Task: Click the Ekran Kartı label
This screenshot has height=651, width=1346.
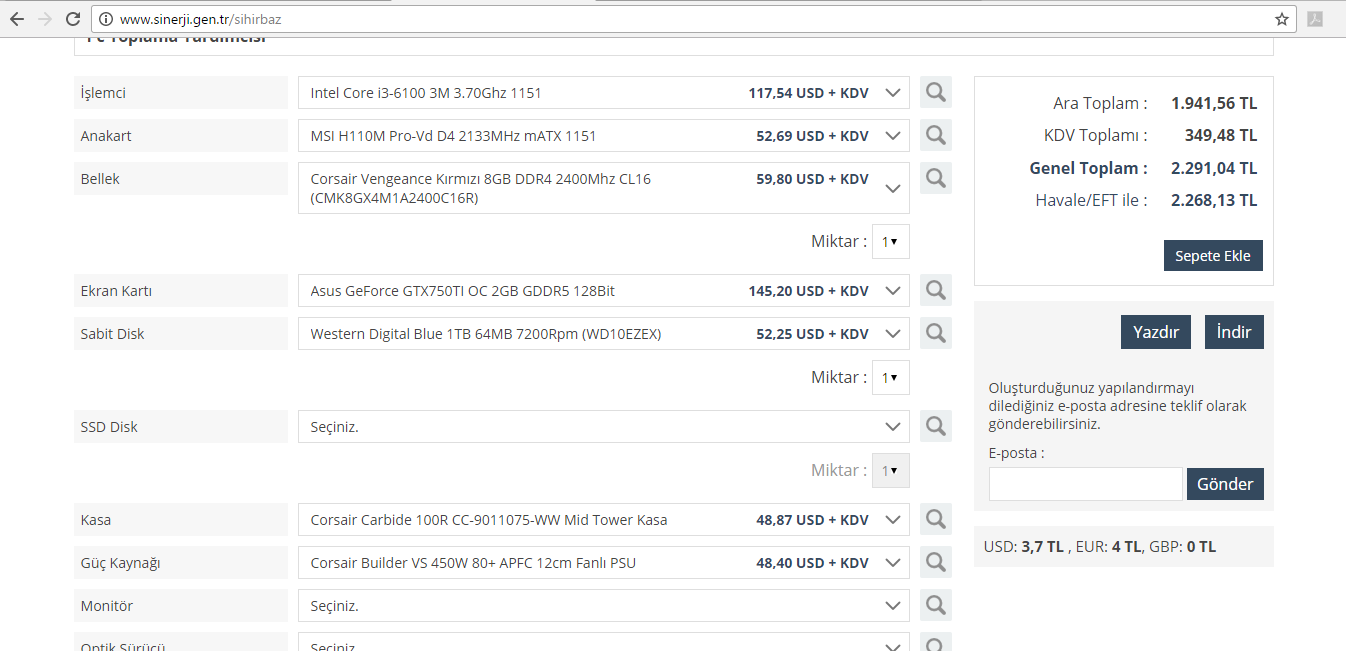Action: pos(116,291)
